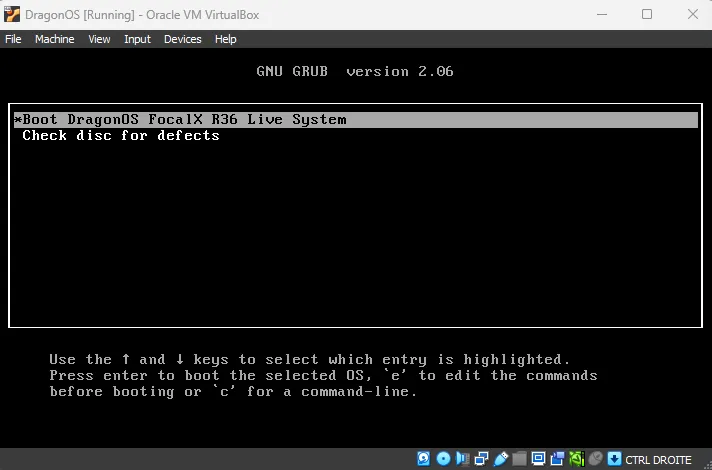Open the Devices menu
Screen dimensions: 712x470
click(183, 39)
